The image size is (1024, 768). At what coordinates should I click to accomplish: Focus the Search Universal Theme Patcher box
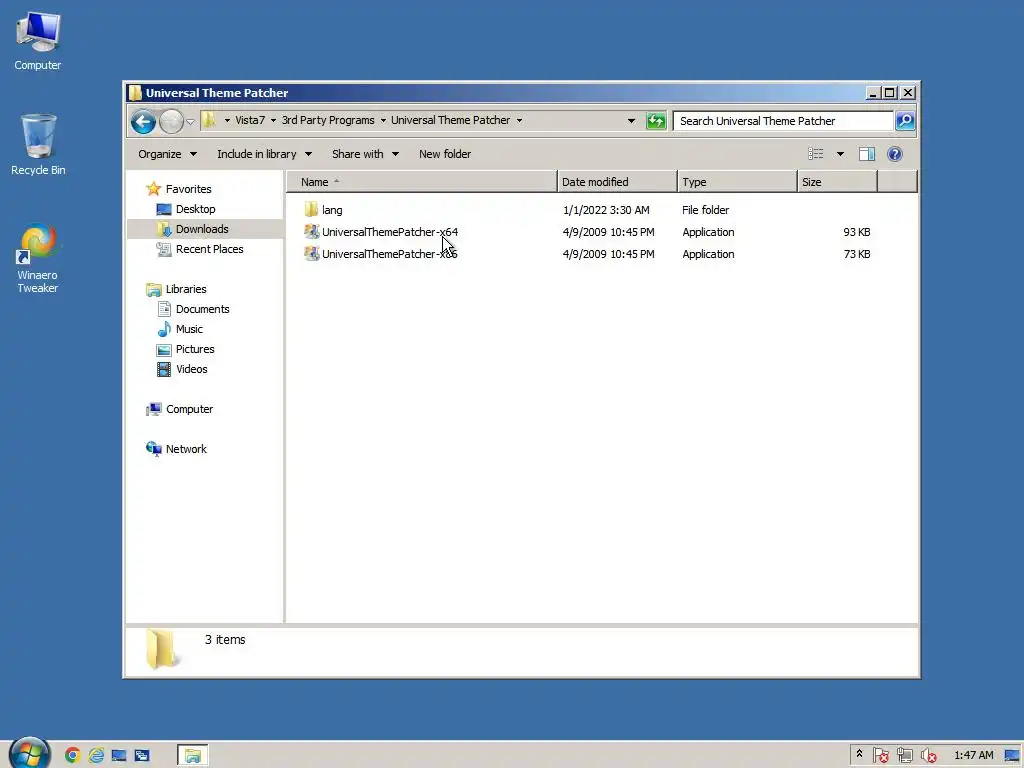(782, 121)
